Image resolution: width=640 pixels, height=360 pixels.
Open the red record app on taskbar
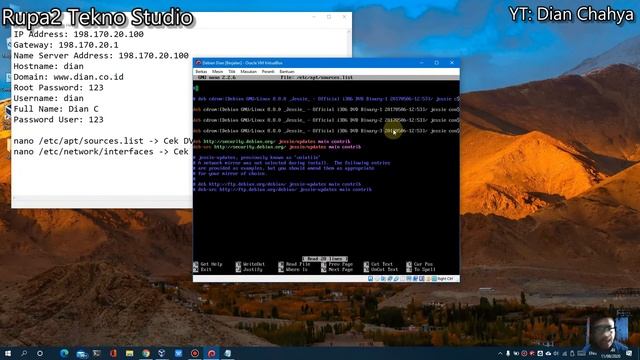click(x=195, y=353)
